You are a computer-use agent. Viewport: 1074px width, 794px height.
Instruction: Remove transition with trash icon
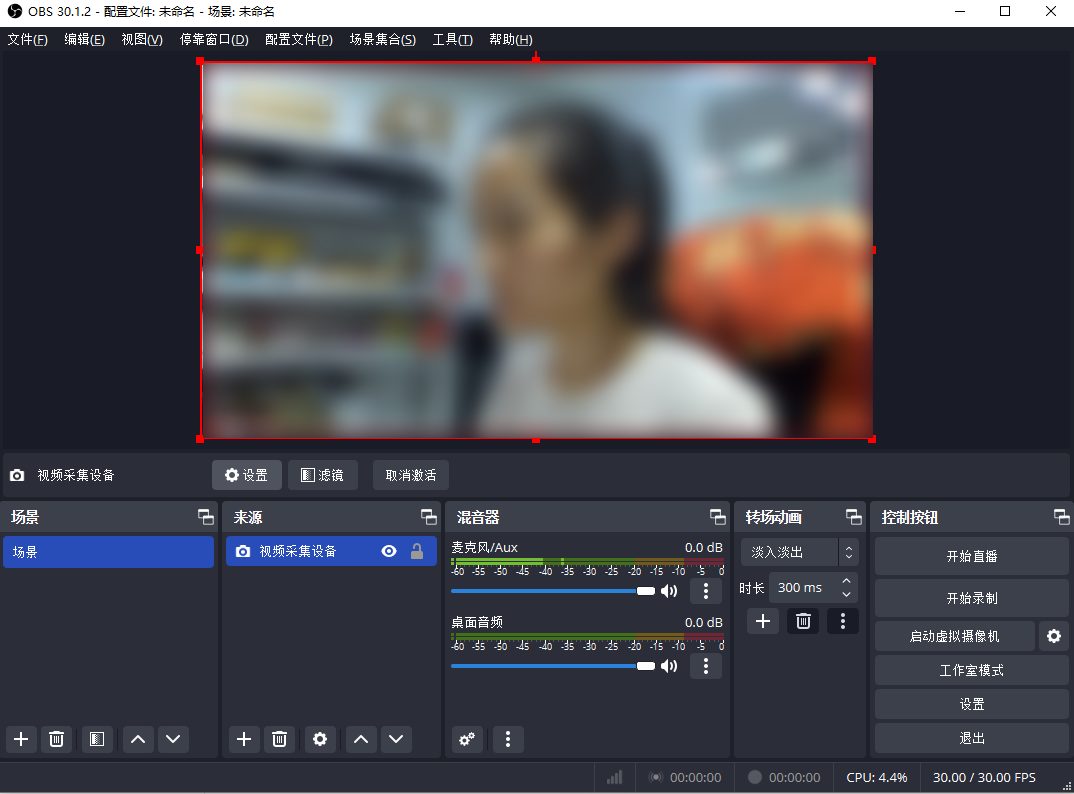tap(803, 621)
